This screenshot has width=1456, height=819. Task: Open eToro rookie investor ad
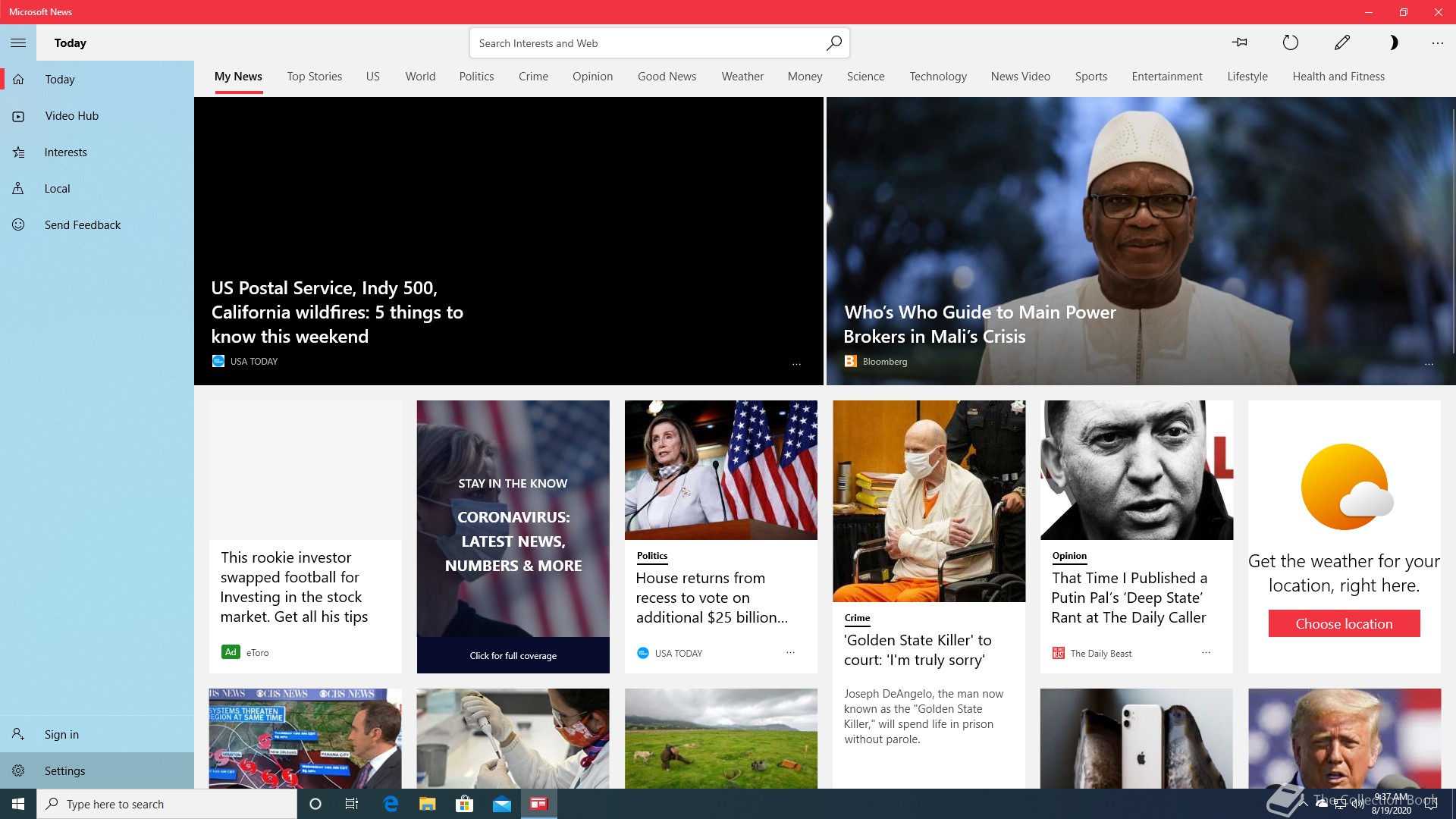(x=305, y=537)
